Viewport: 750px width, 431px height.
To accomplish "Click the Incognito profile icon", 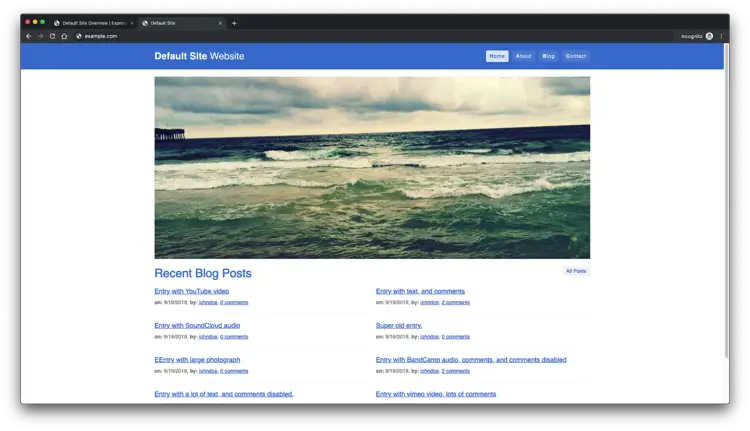I will tap(709, 36).
